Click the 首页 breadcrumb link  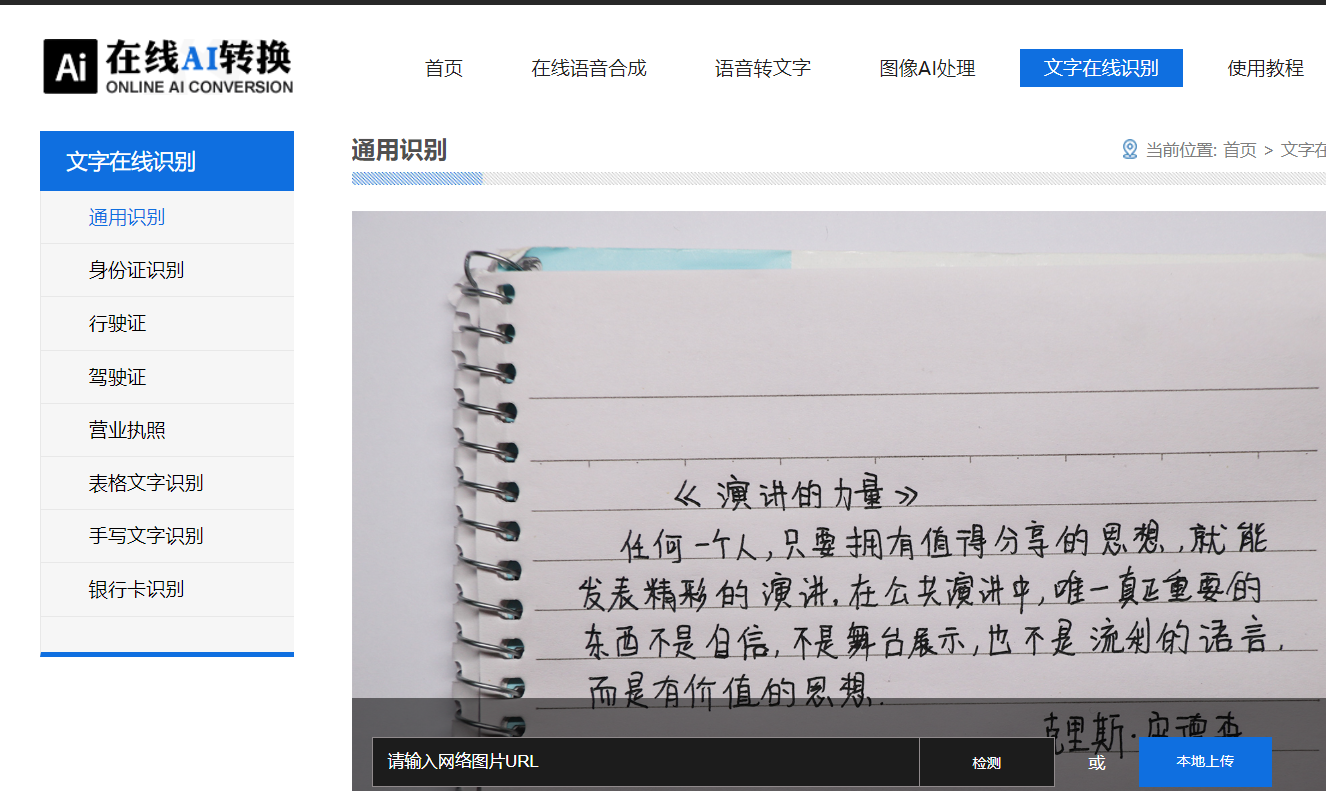(1240, 150)
